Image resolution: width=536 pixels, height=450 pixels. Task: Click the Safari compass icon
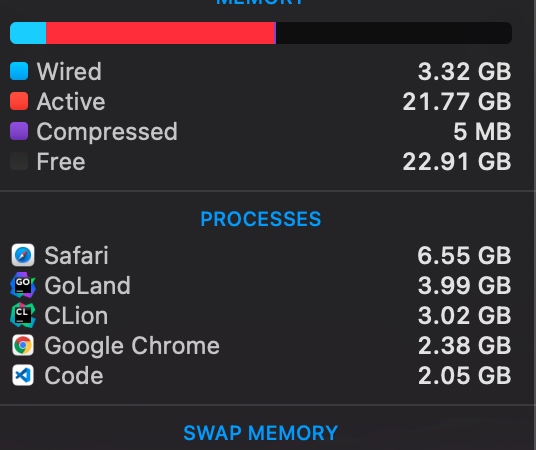pos(23,255)
